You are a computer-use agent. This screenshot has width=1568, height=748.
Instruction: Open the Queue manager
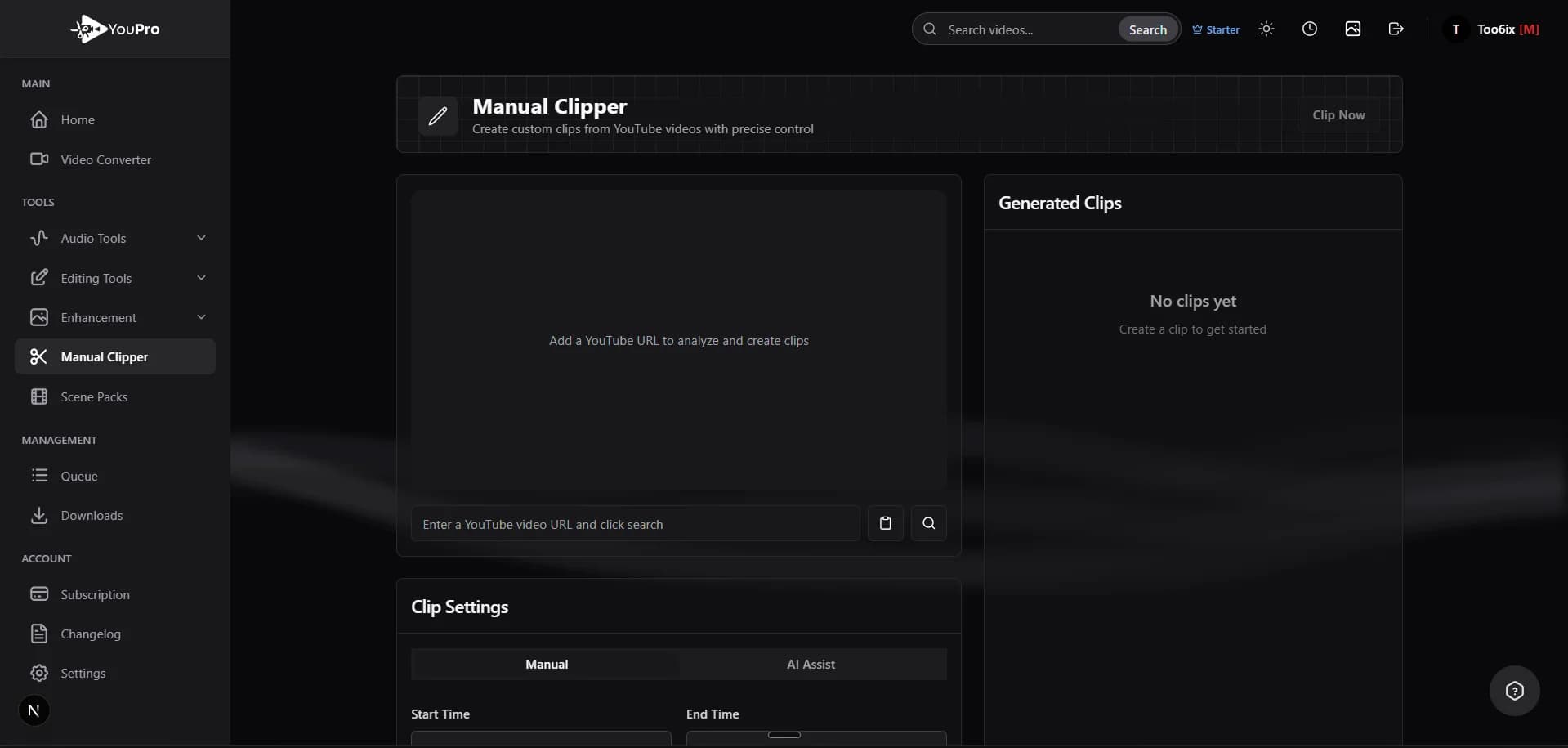point(79,476)
